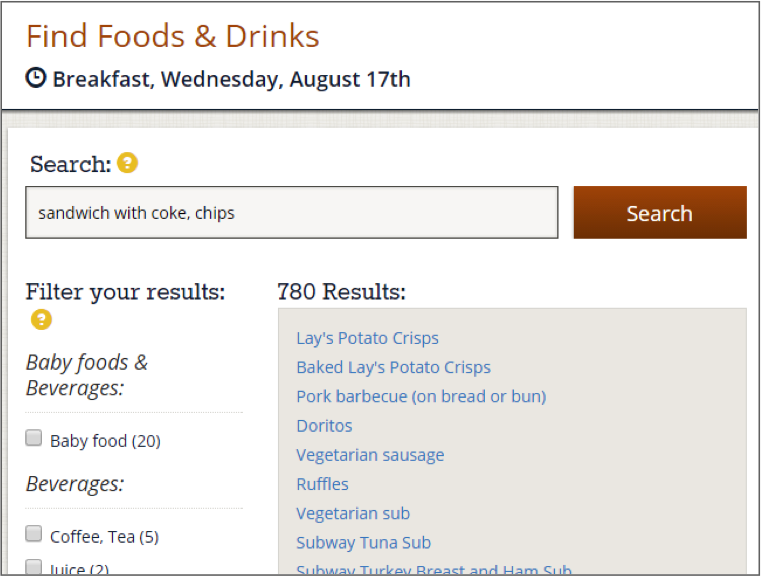
Task: Click the 780 Results heading
Action: point(341,292)
